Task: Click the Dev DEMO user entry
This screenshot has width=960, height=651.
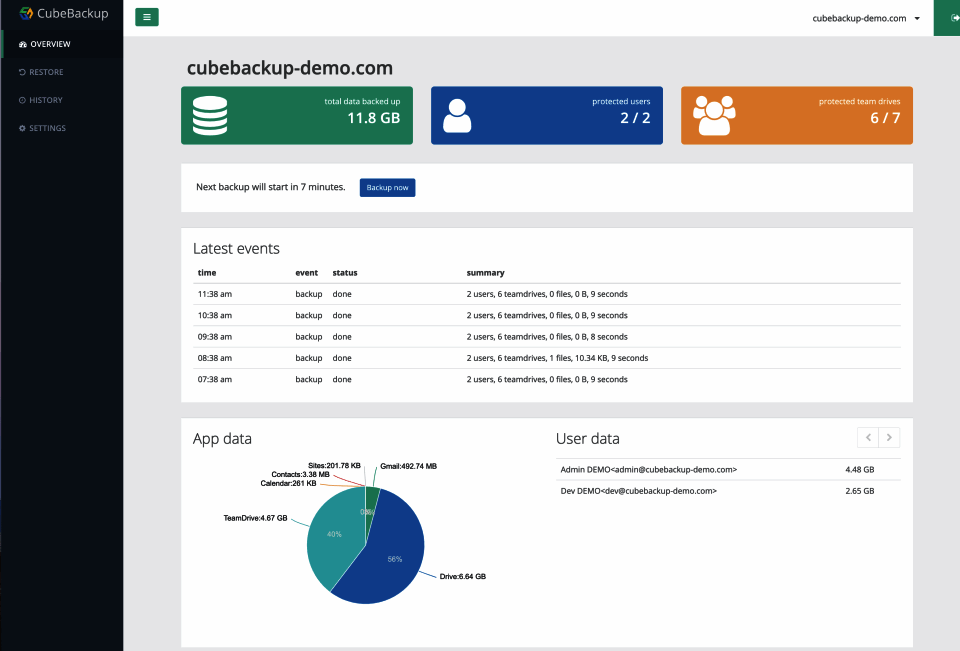Action: 640,491
